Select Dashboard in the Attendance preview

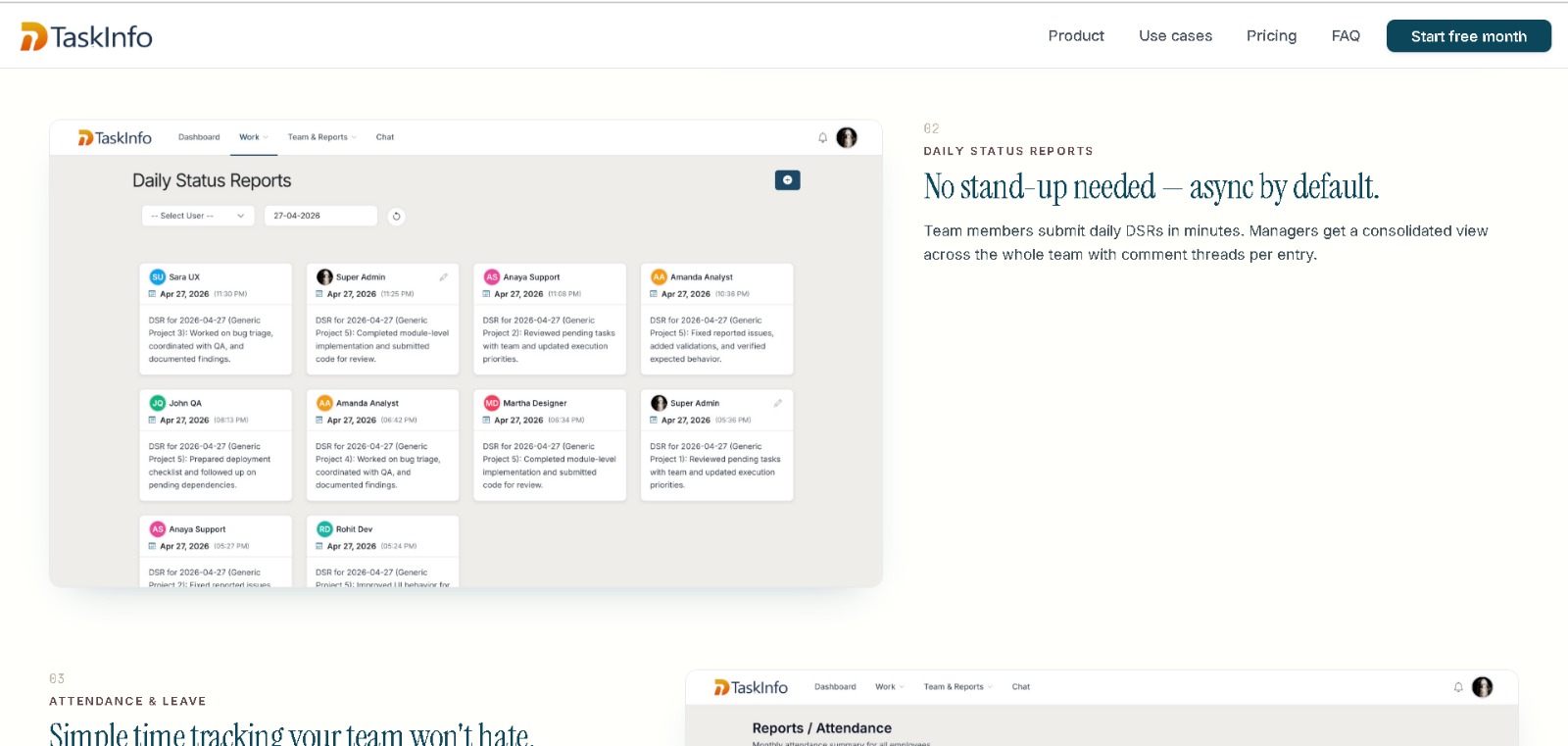click(x=835, y=687)
